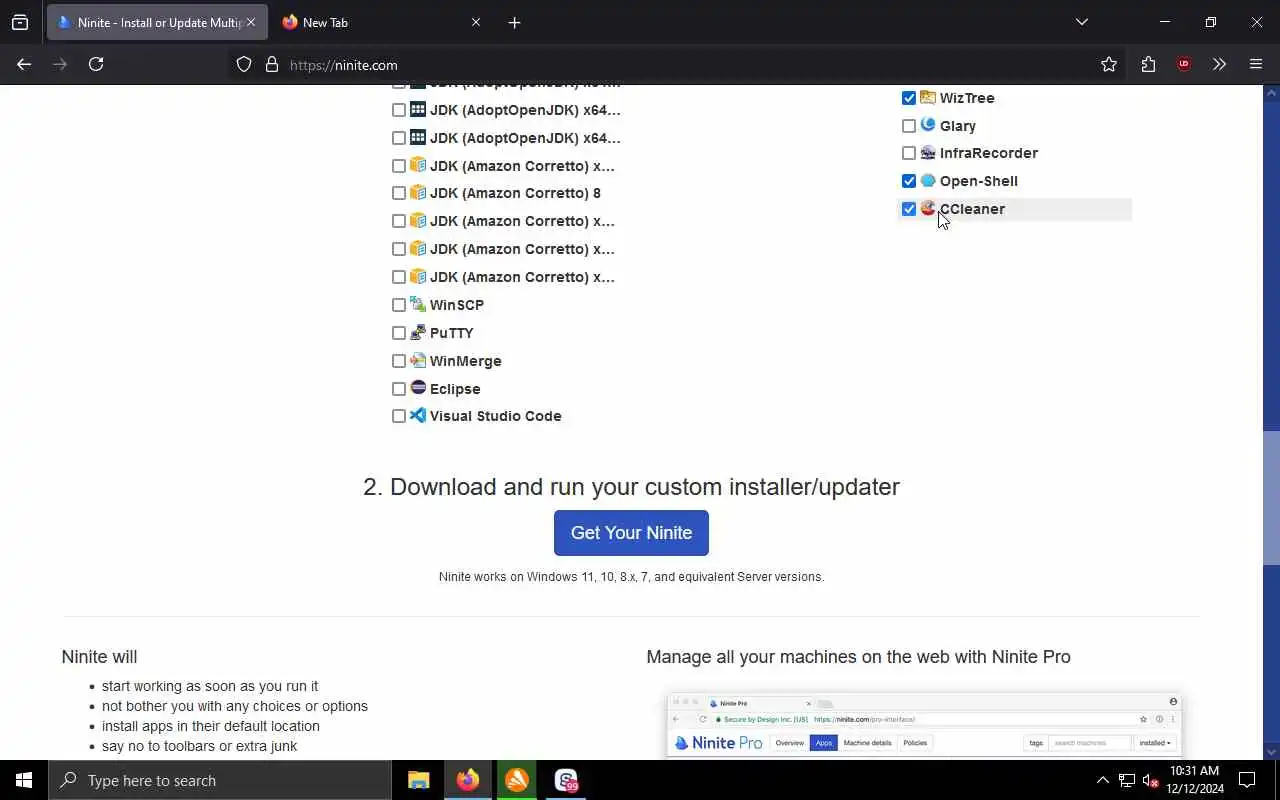Open Windows Start menu

[x=24, y=780]
